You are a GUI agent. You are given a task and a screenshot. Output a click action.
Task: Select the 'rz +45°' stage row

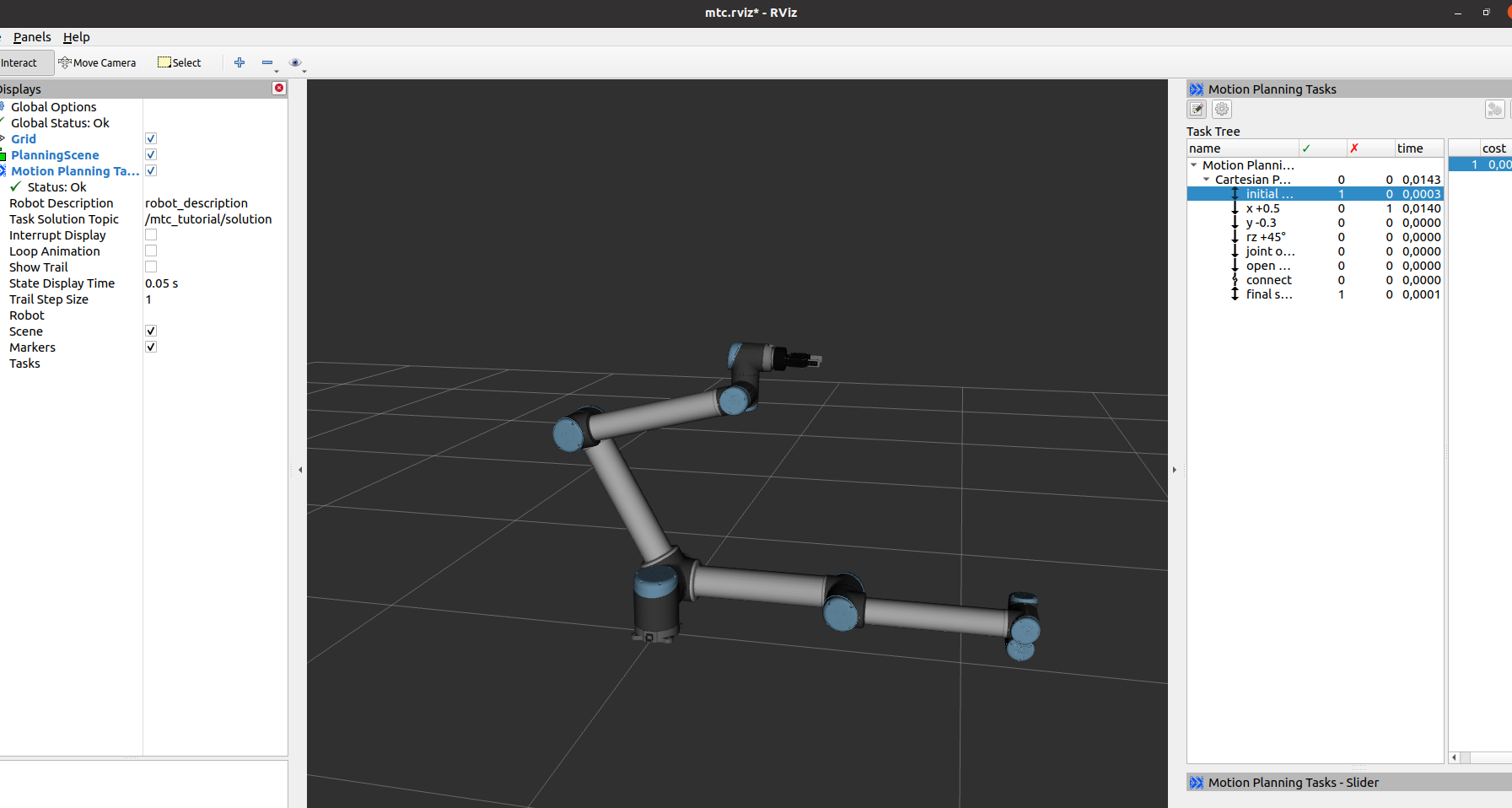[x=1316, y=237]
